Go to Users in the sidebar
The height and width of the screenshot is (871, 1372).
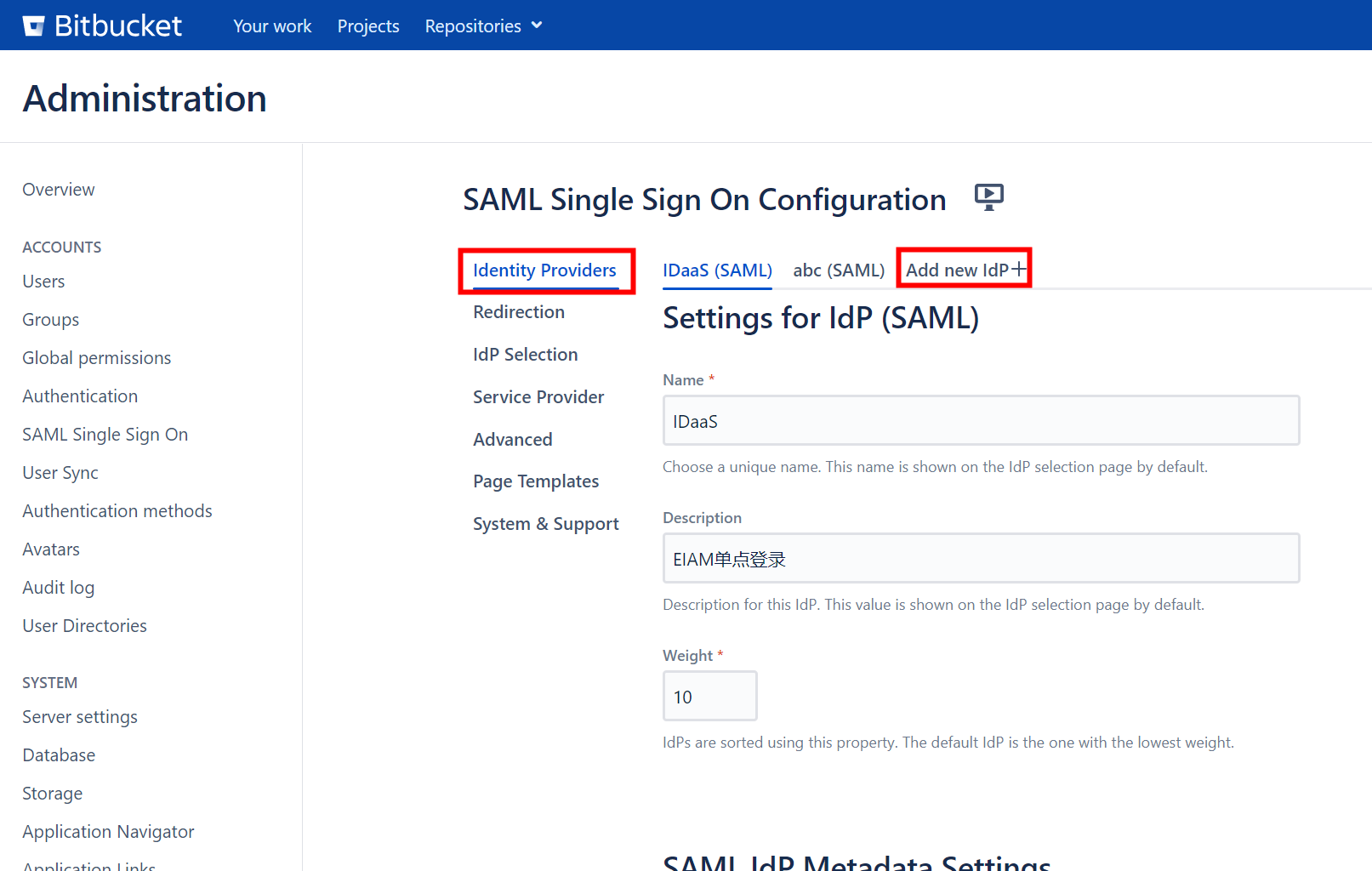43,282
